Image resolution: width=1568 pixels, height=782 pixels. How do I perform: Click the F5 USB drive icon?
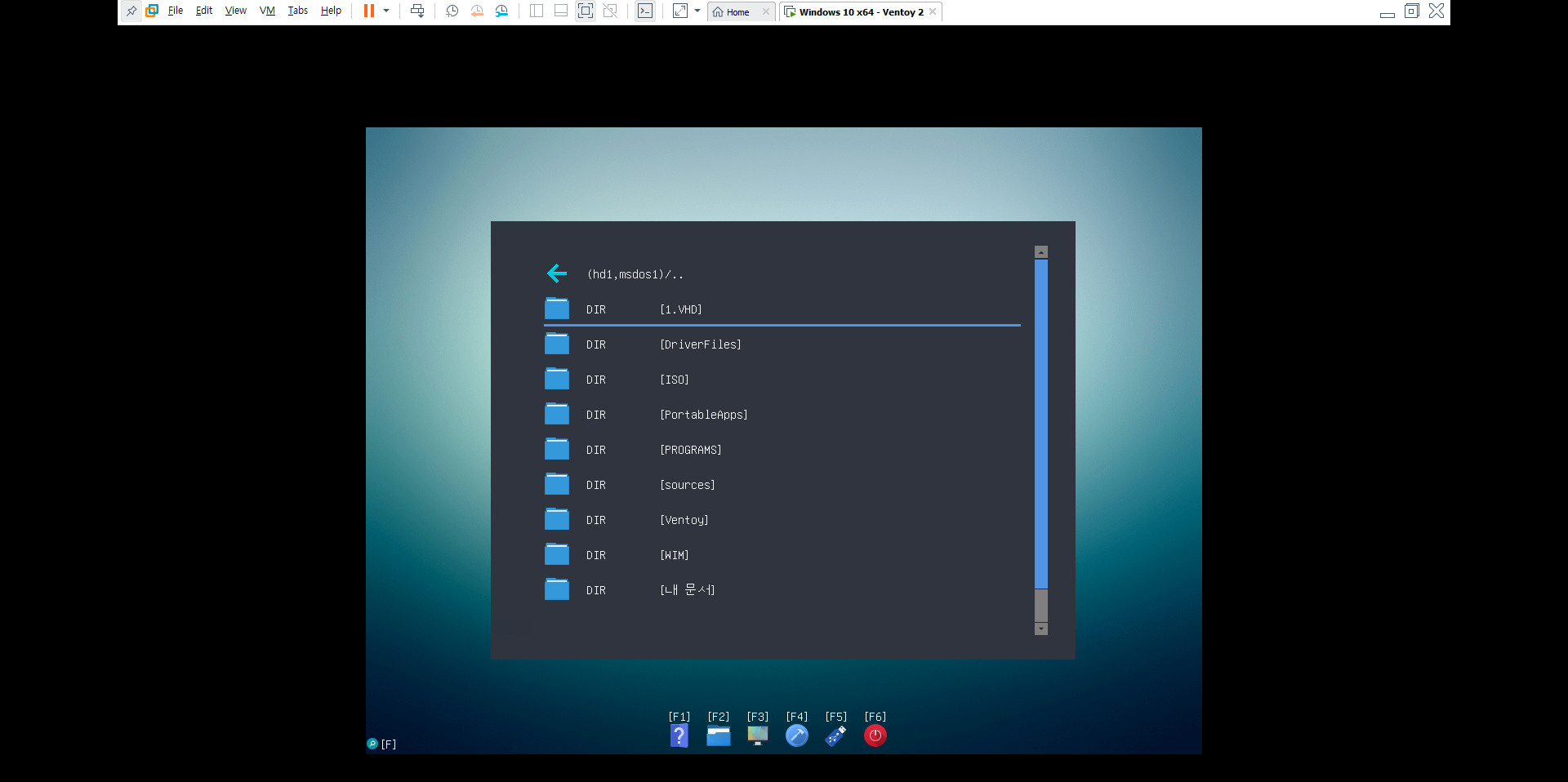835,735
